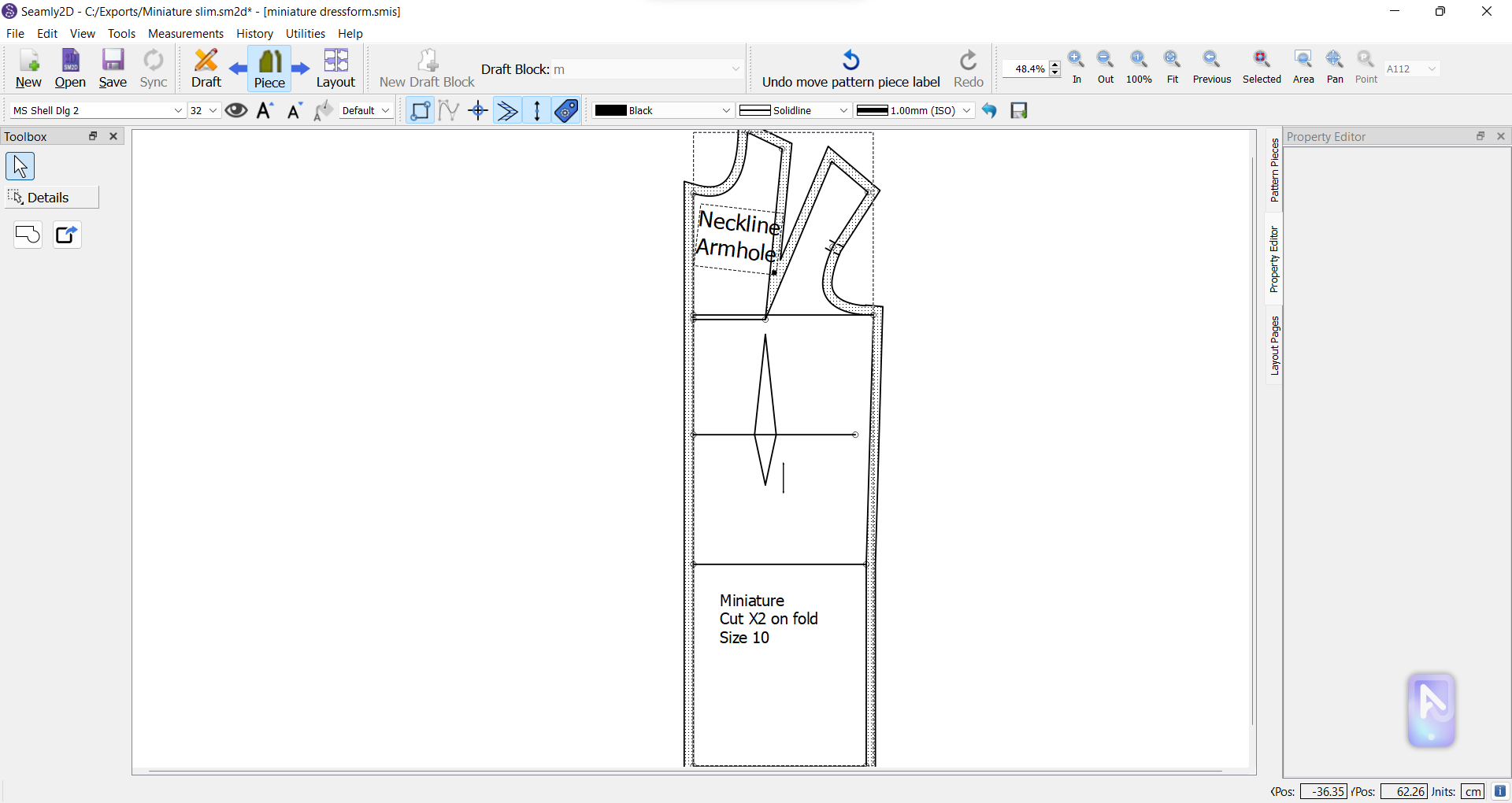Activate Area zoom tool
Viewport: 1512px width, 803px height.
pos(1303,67)
